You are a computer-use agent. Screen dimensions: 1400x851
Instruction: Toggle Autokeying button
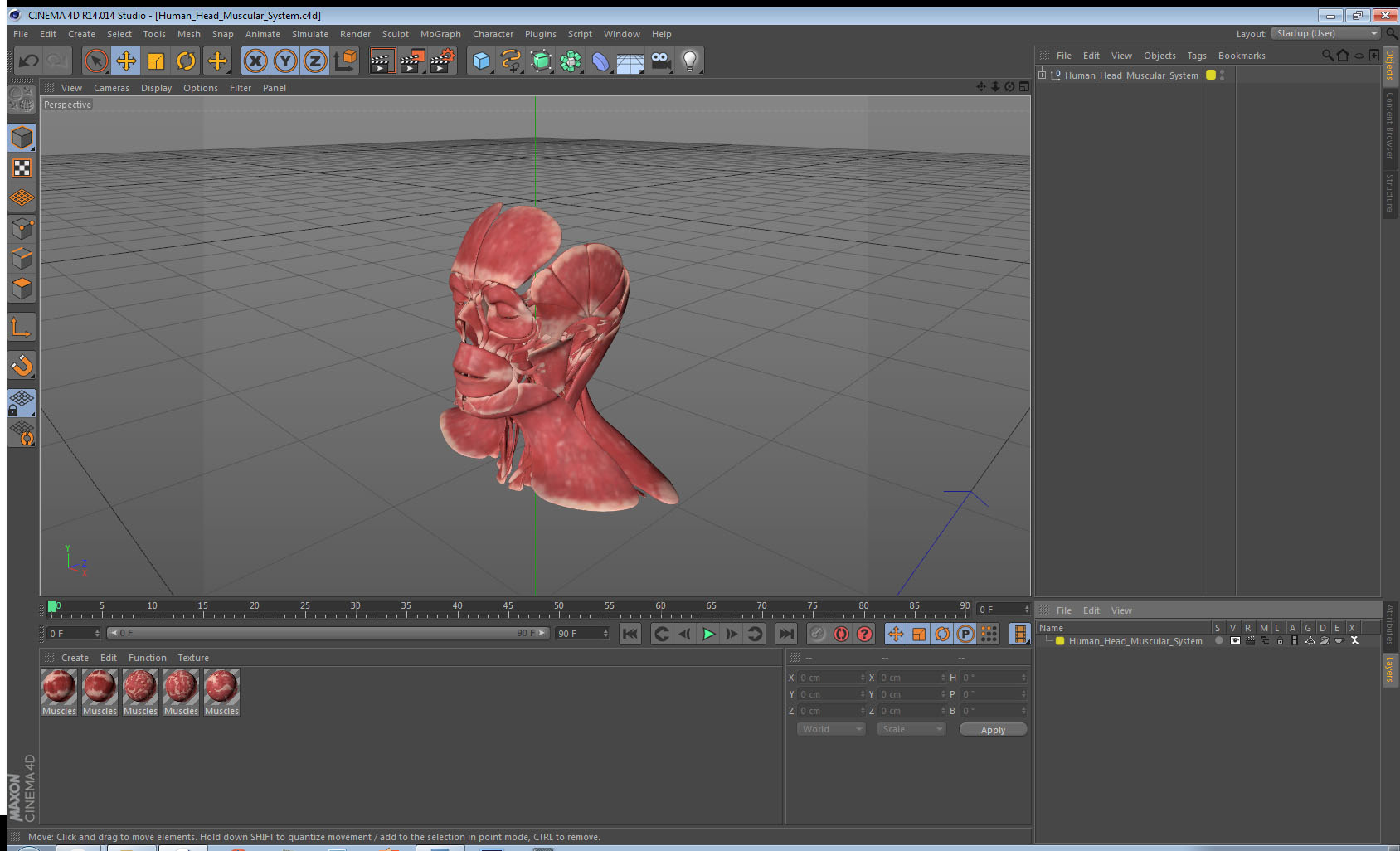841,634
